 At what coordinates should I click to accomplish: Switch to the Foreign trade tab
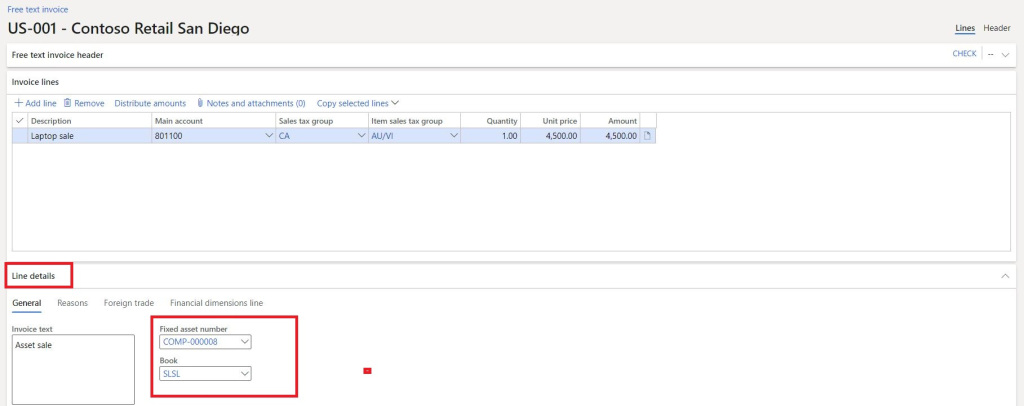(128, 303)
